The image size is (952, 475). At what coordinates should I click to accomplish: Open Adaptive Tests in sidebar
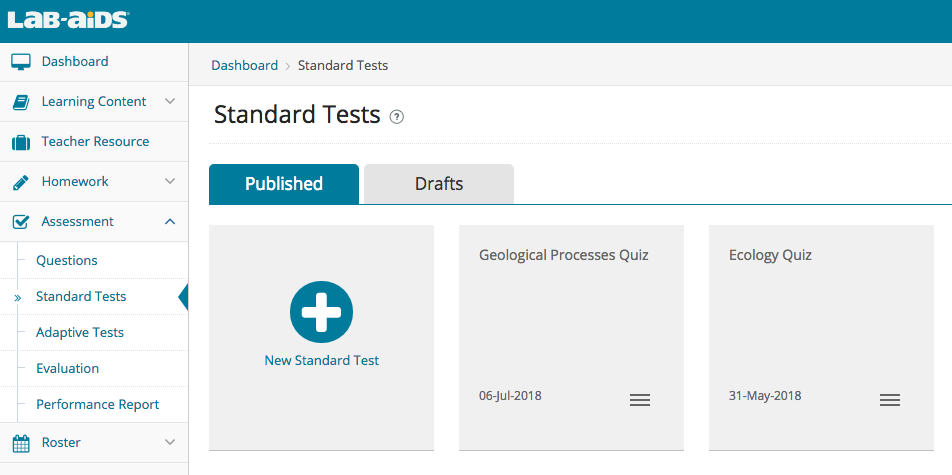point(80,333)
